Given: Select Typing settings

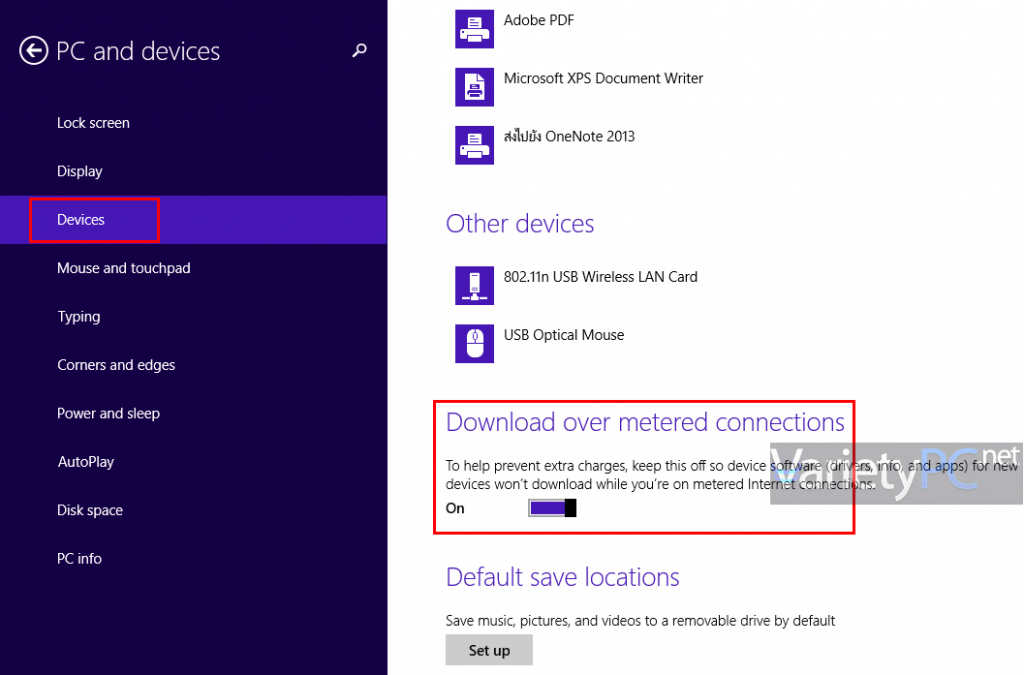Looking at the screenshot, I should pyautogui.click(x=79, y=316).
